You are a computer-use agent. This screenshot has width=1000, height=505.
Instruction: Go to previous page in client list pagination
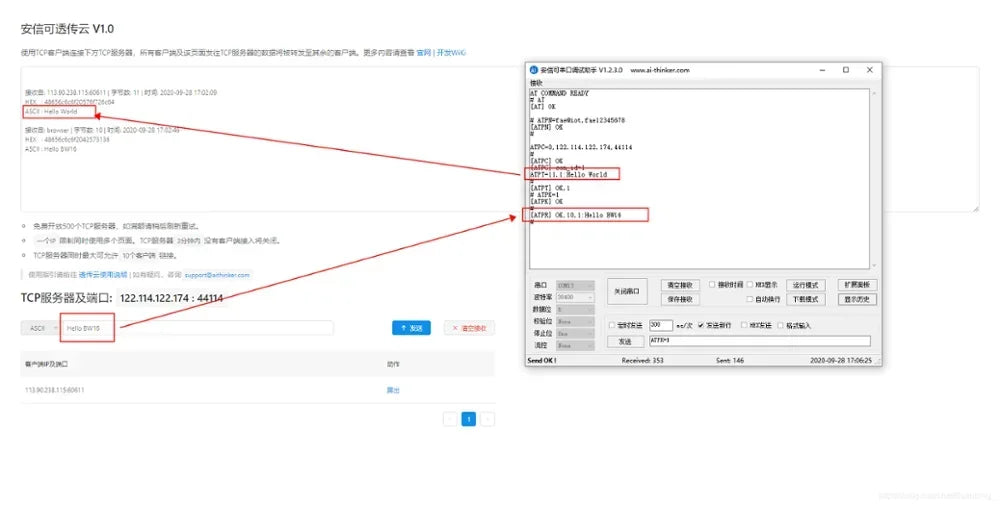[x=450, y=419]
